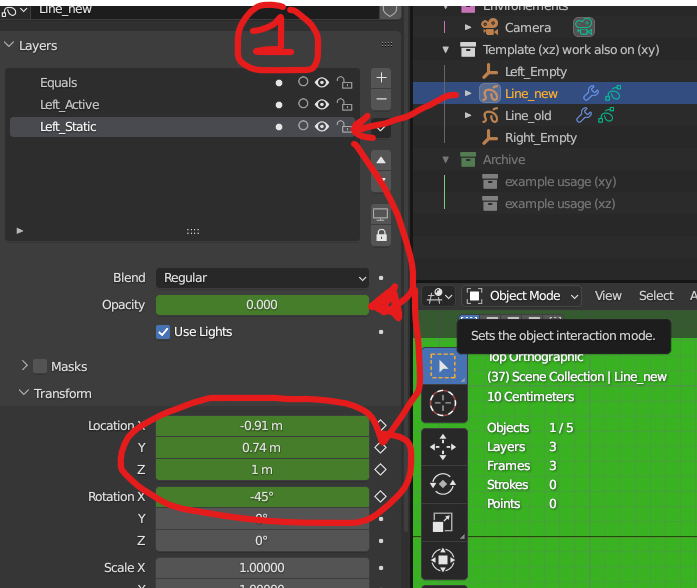697x588 pixels.
Task: Click the Archive collection box icon
Action: (x=468, y=160)
